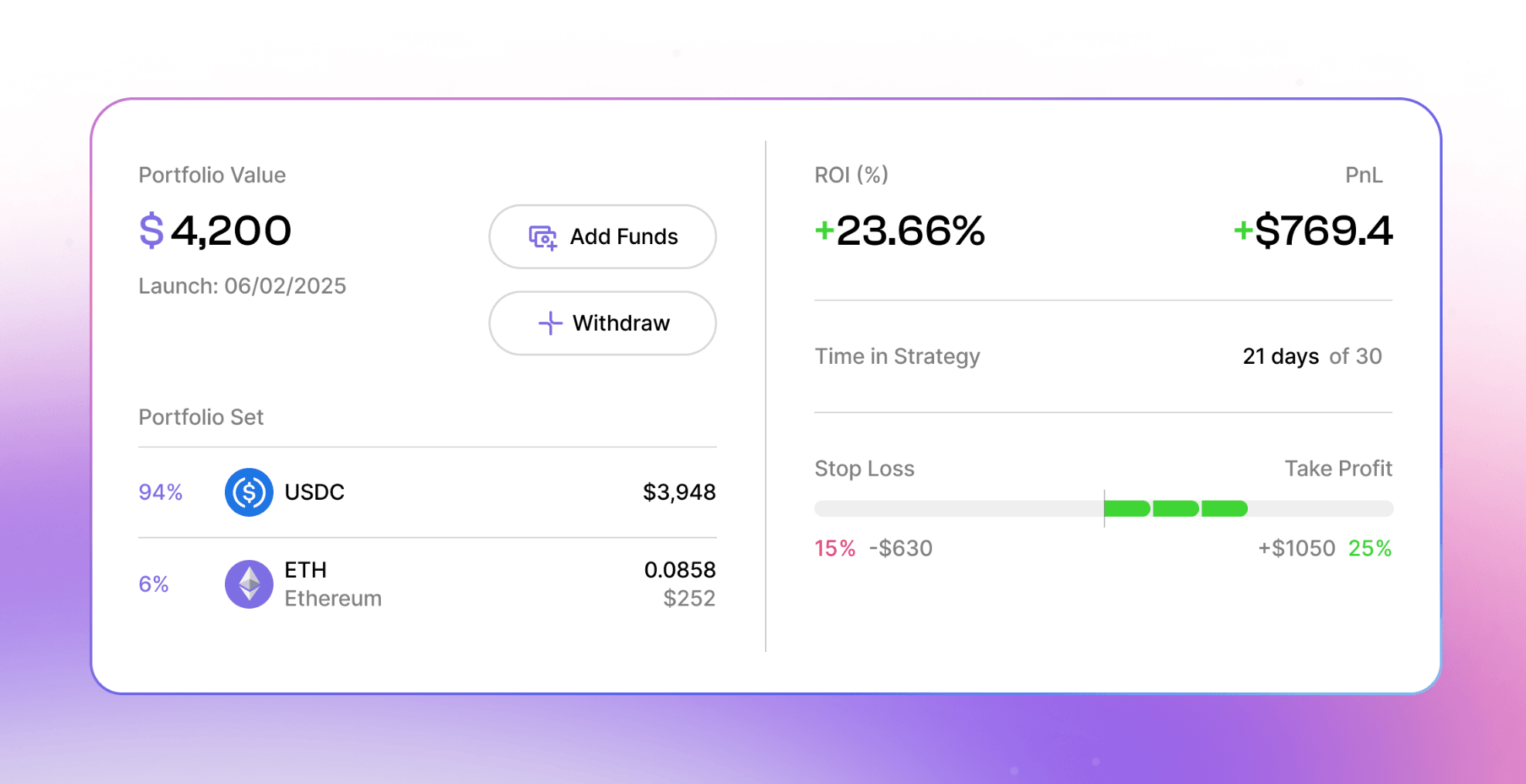Click the +23.66% ROI figure
The width and height of the screenshot is (1526, 784).
tap(910, 230)
